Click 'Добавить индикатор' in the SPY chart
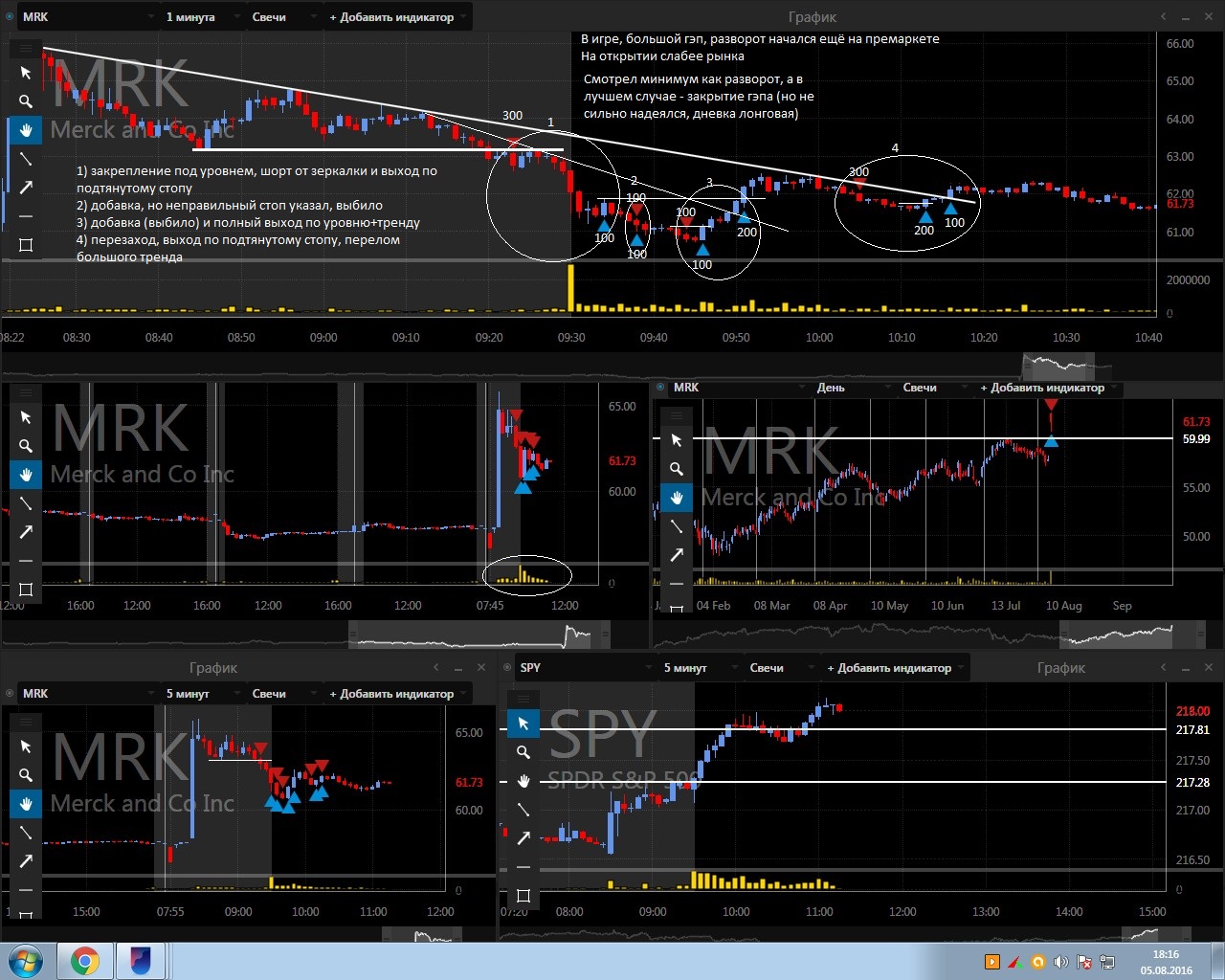1225x980 pixels. point(896,668)
